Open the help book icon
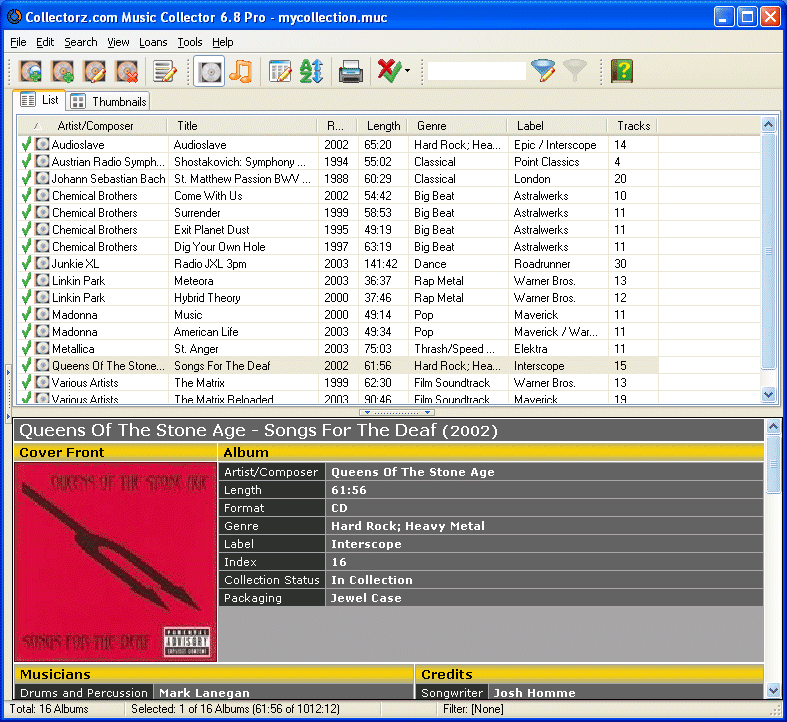787x722 pixels. coord(622,71)
